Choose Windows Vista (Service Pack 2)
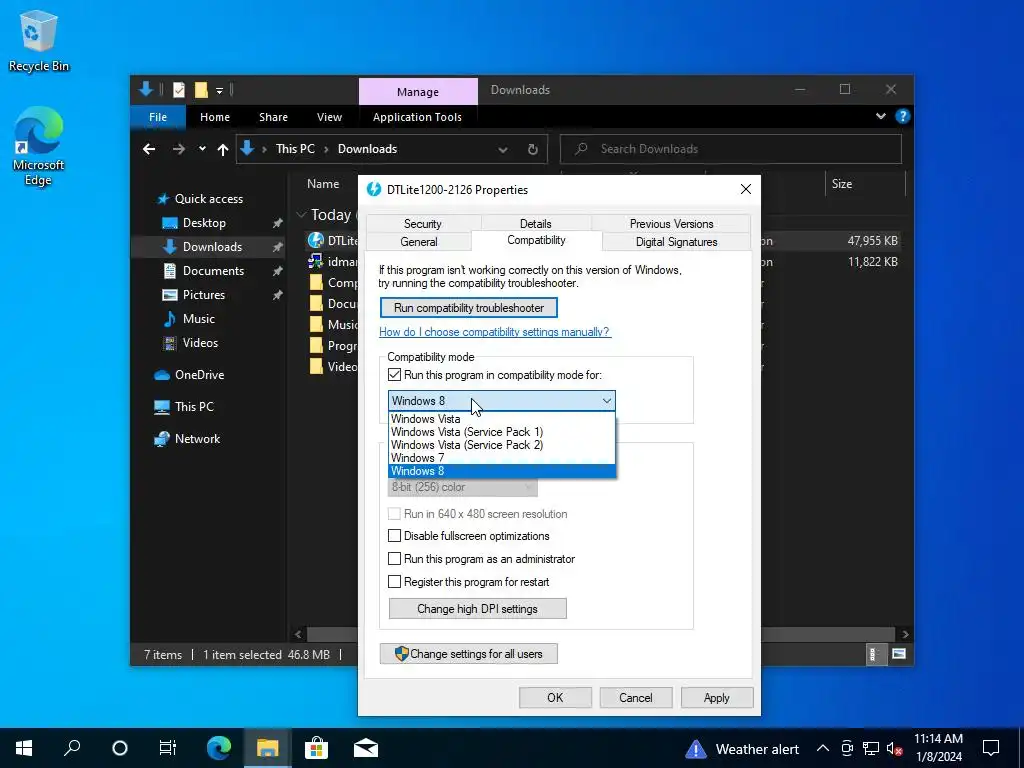 [x=502, y=445]
